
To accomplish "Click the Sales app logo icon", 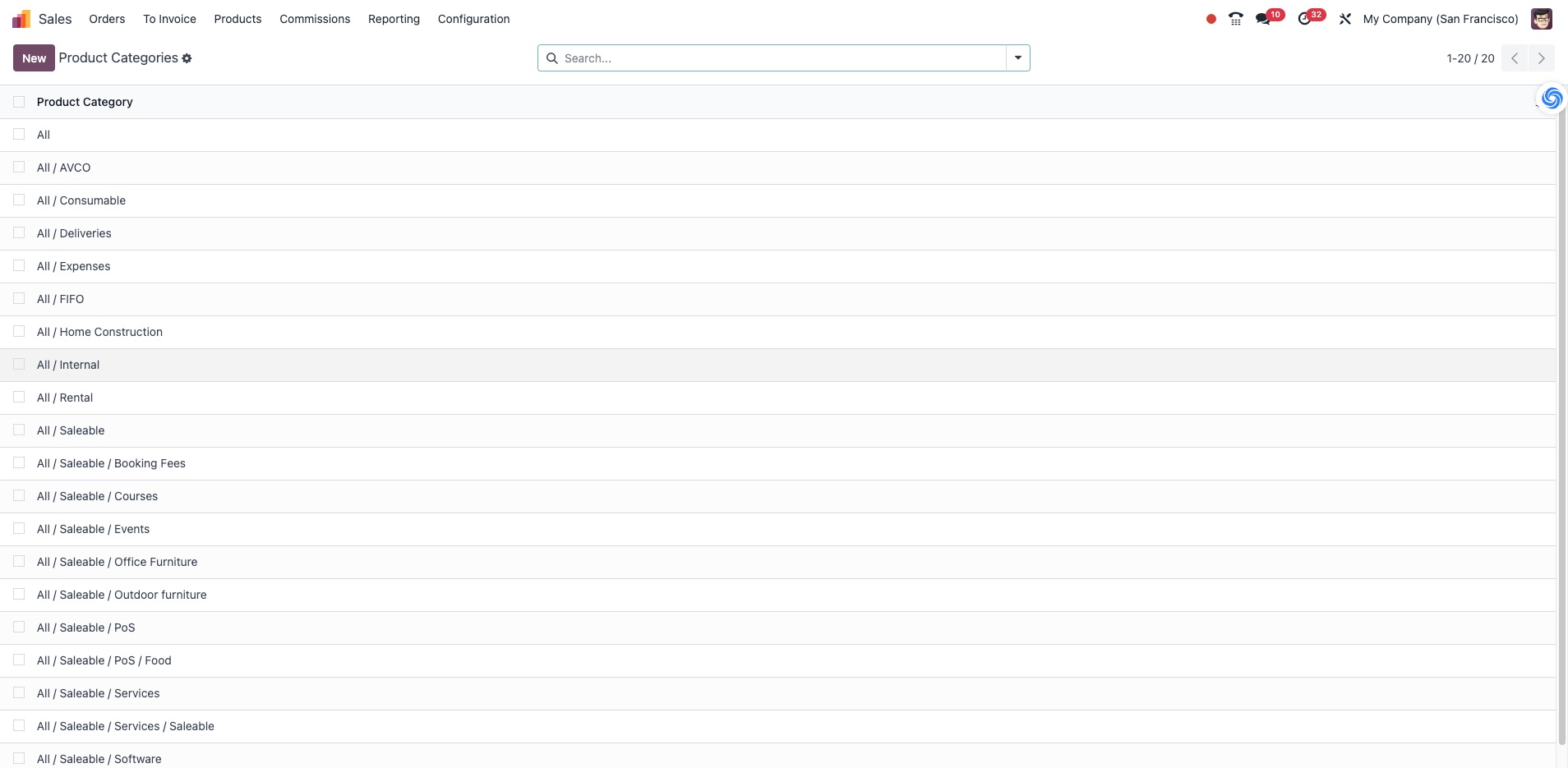I will click(21, 19).
